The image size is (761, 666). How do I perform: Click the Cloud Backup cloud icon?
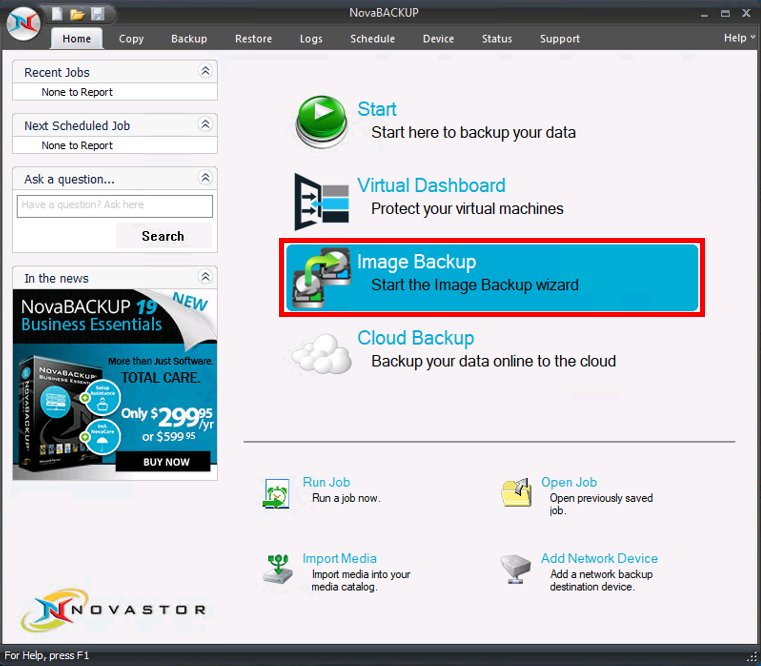click(x=321, y=352)
